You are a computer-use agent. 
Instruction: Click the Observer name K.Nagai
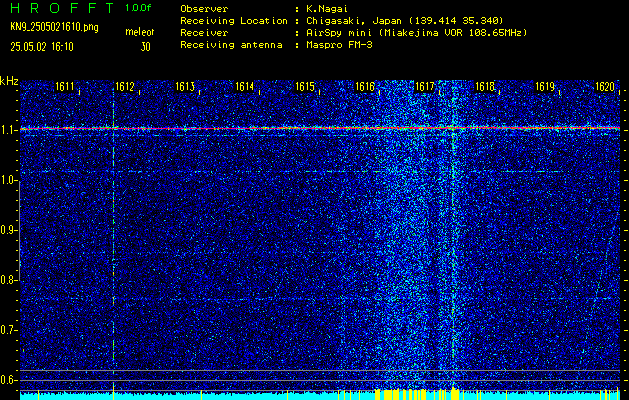point(325,8)
